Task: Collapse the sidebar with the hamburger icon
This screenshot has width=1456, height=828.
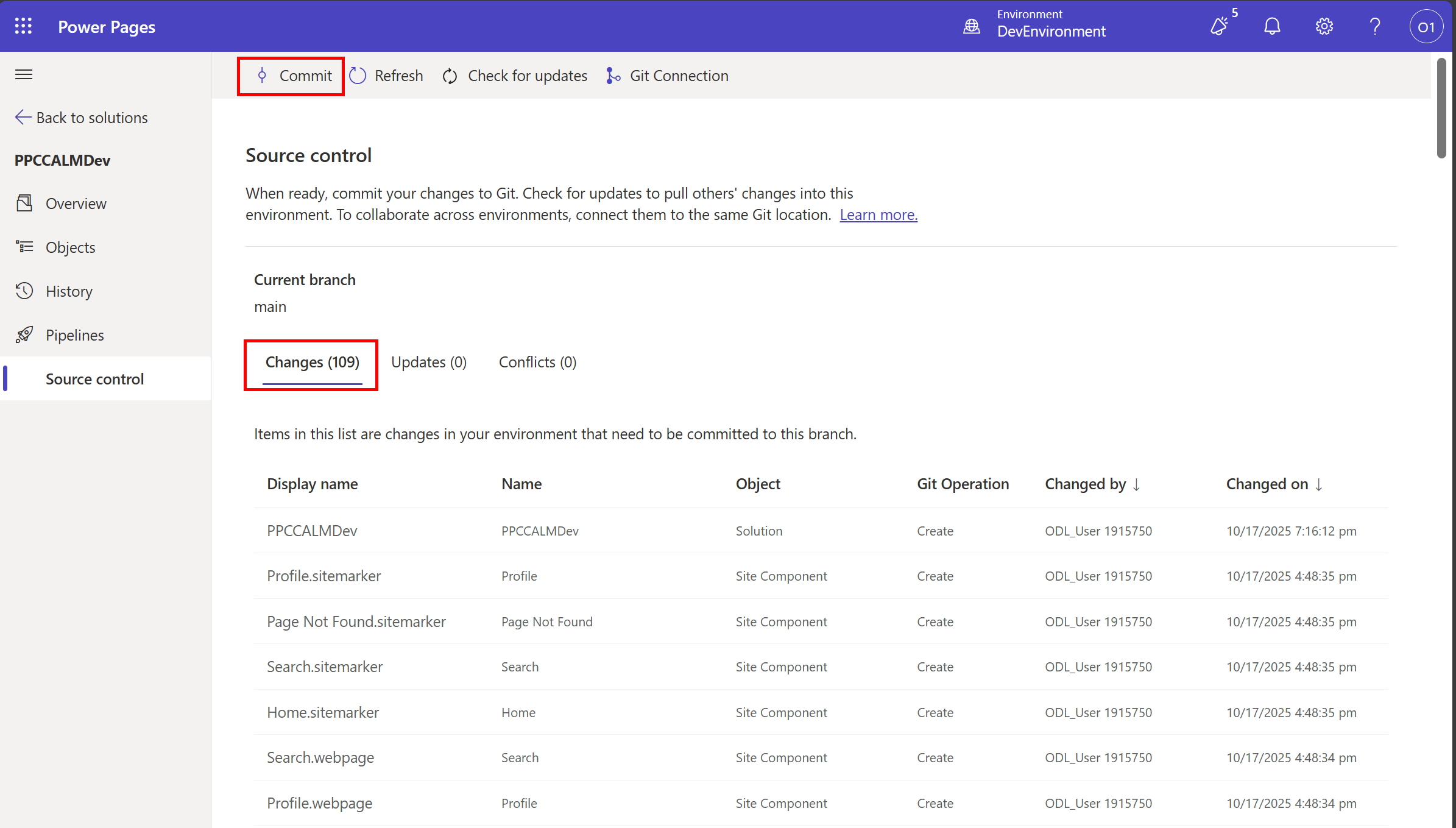Action: pos(23,74)
